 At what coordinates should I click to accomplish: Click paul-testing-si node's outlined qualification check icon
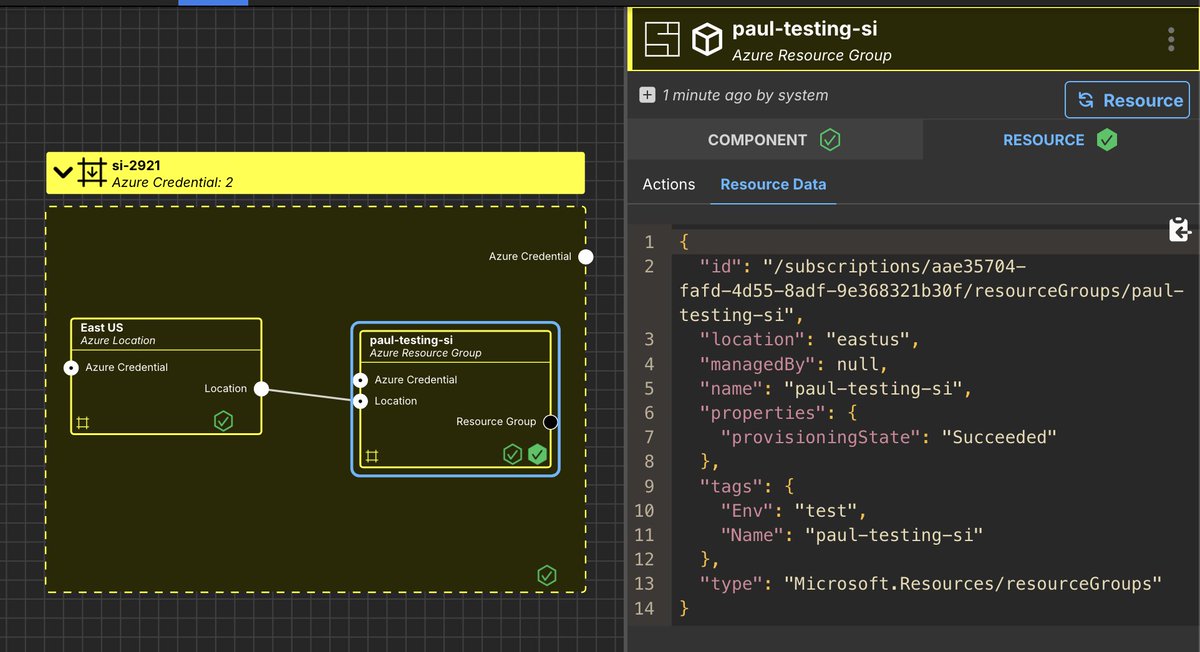tap(512, 455)
